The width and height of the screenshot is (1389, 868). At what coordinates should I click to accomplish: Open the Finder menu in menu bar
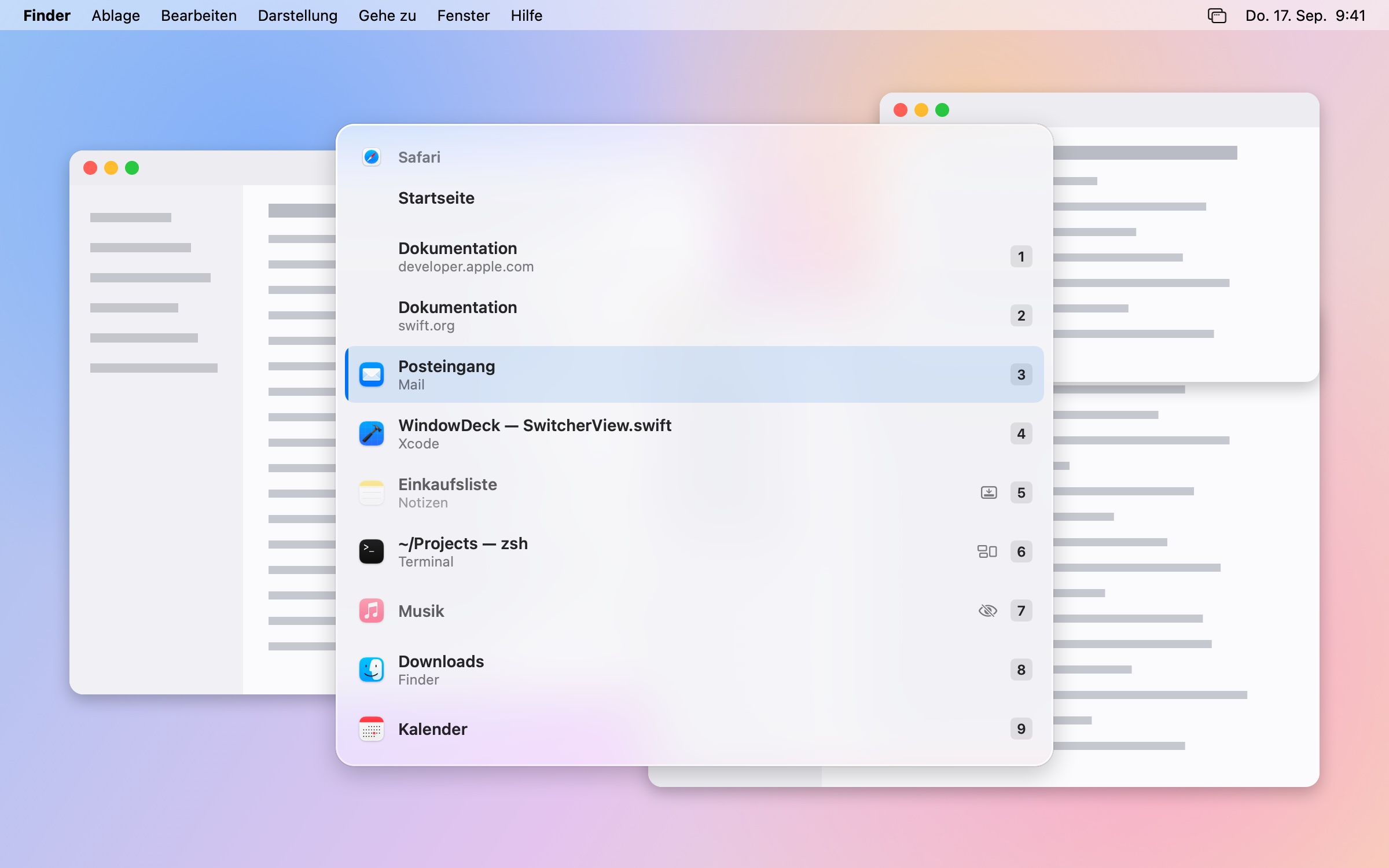pyautogui.click(x=47, y=16)
